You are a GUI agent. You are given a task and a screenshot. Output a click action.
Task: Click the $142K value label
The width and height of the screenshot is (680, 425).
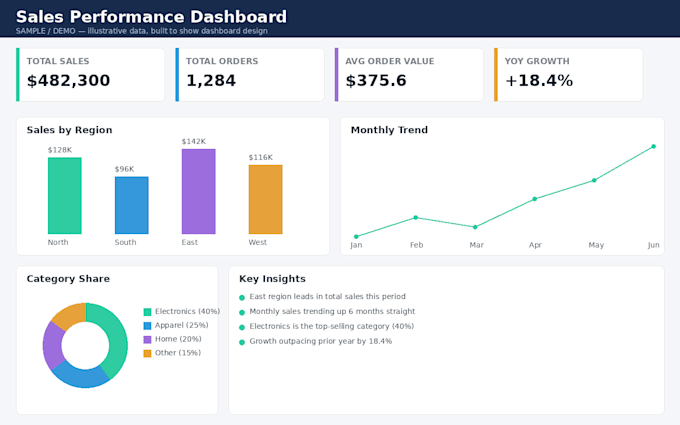pos(194,141)
